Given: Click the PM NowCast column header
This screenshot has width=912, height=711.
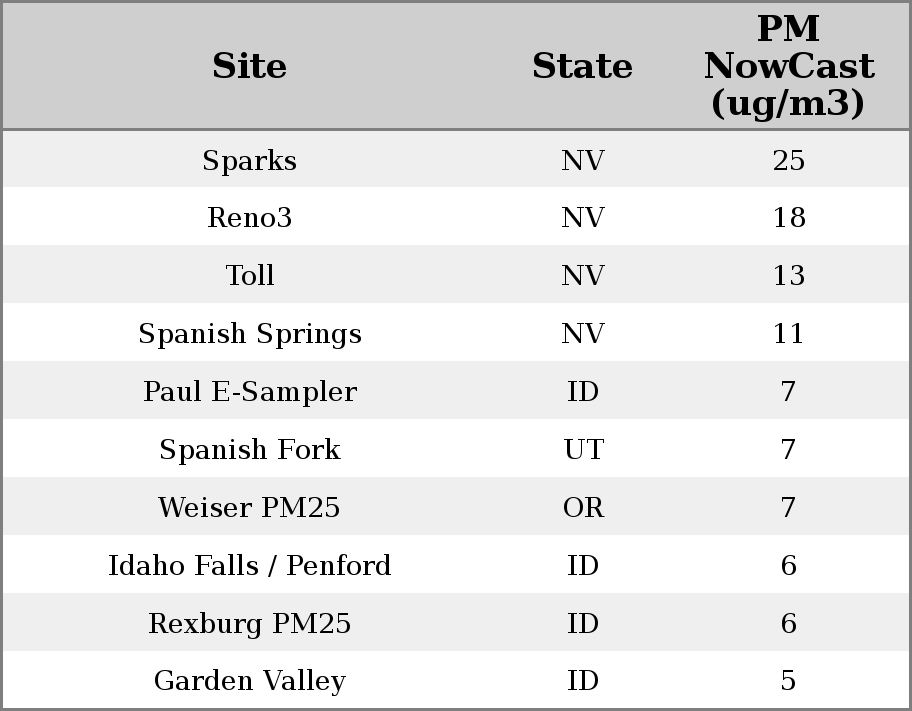Looking at the screenshot, I should (x=788, y=67).
